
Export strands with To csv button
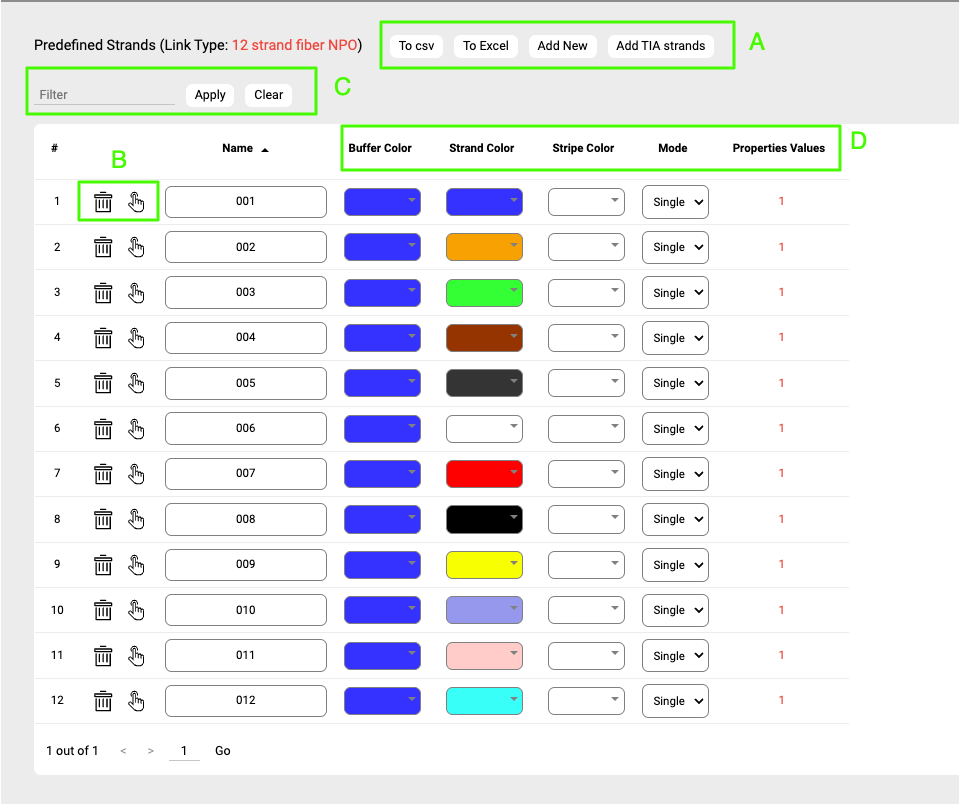click(x=416, y=46)
